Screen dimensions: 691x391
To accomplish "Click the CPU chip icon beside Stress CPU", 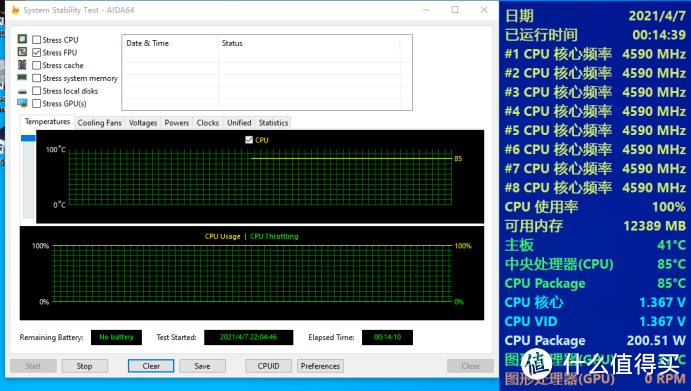I will point(22,39).
